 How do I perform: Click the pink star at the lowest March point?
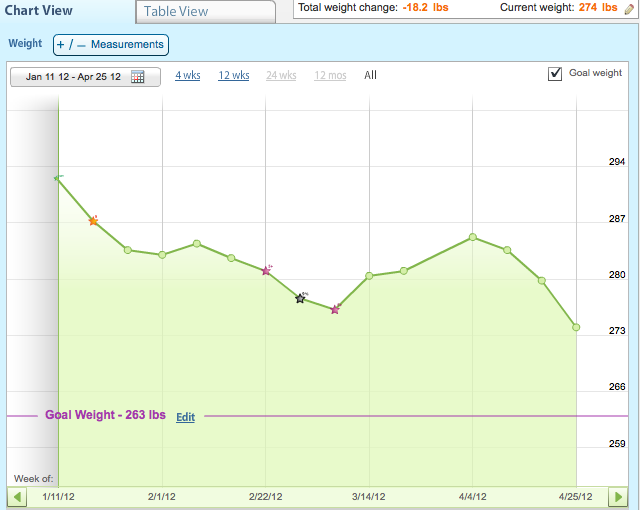(335, 309)
